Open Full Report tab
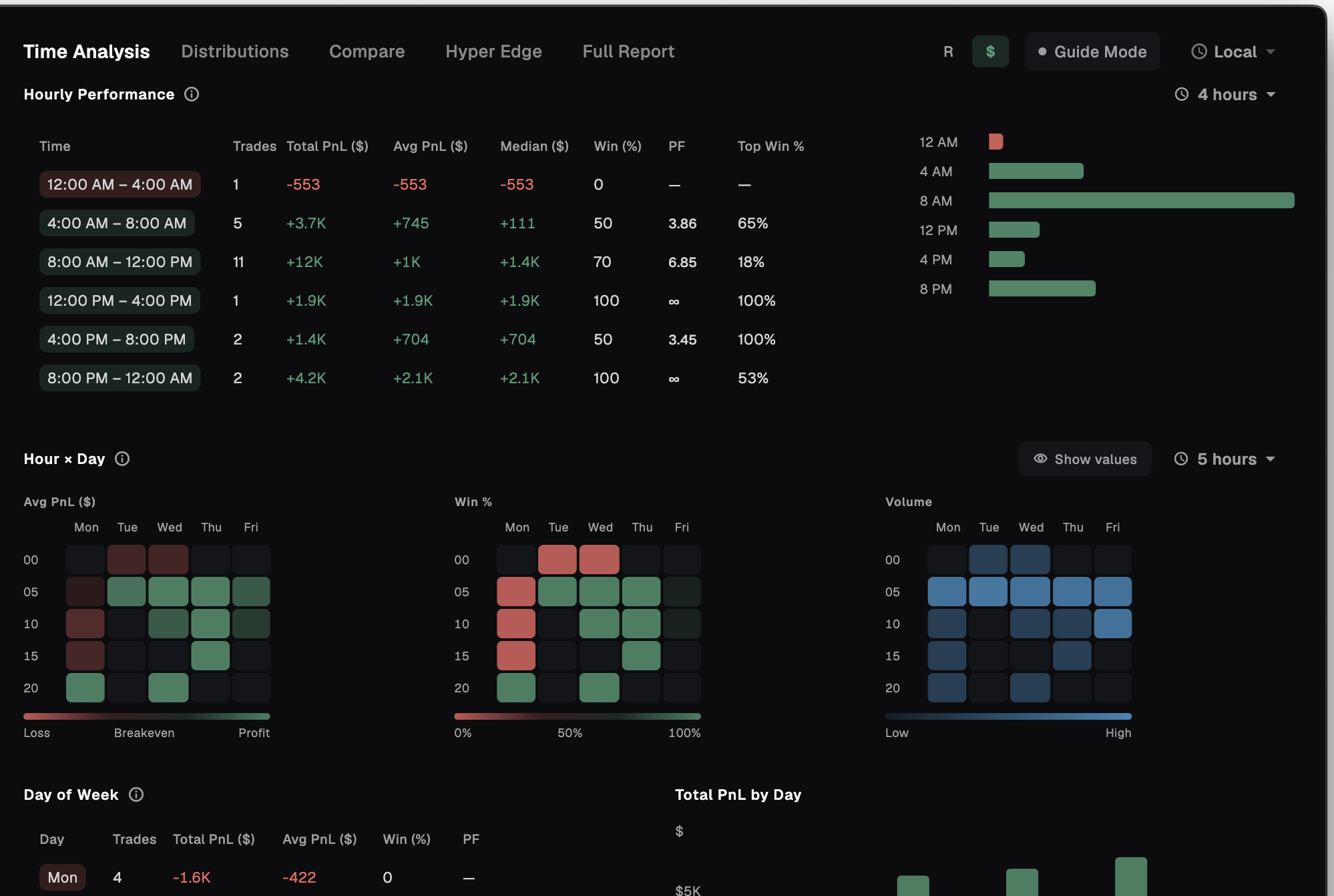 tap(628, 51)
